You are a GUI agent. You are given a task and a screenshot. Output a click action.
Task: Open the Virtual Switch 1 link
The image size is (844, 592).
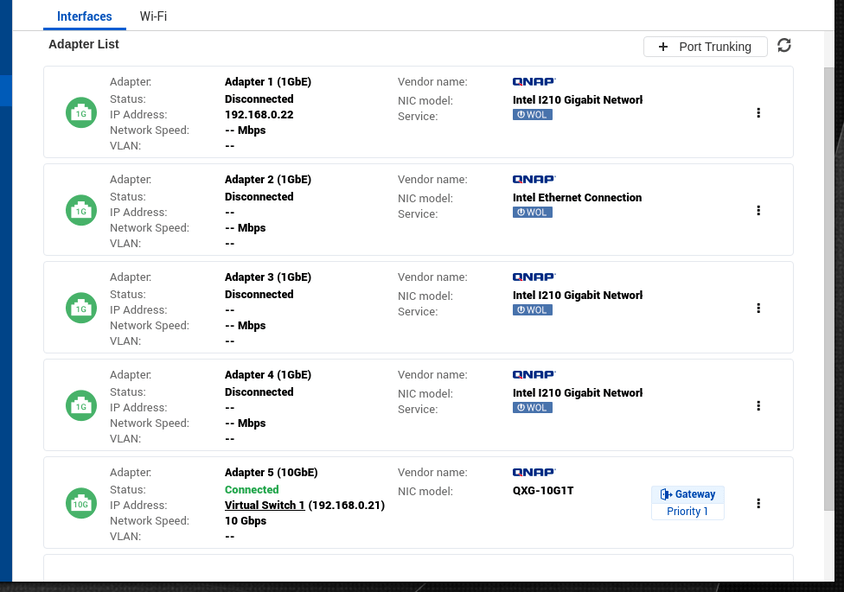(x=265, y=505)
